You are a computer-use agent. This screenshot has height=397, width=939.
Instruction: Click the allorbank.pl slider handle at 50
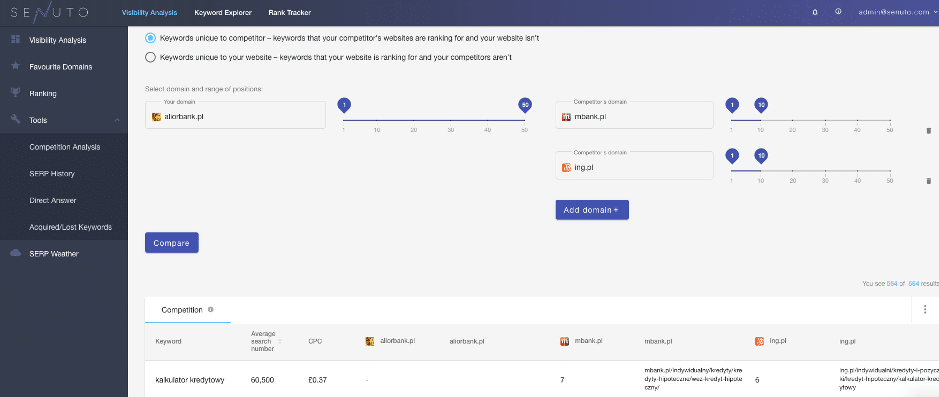click(525, 105)
